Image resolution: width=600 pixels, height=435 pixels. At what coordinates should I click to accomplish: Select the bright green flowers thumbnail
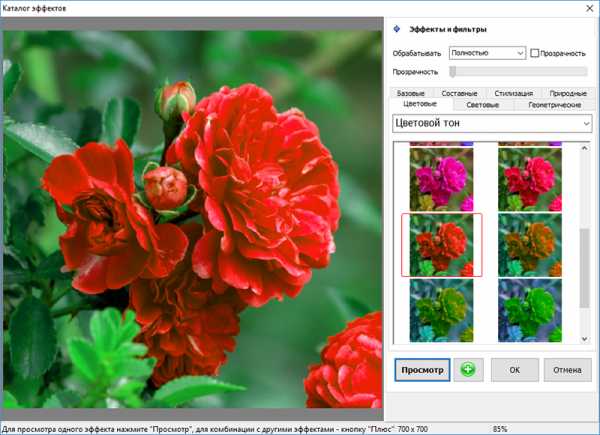click(530, 310)
